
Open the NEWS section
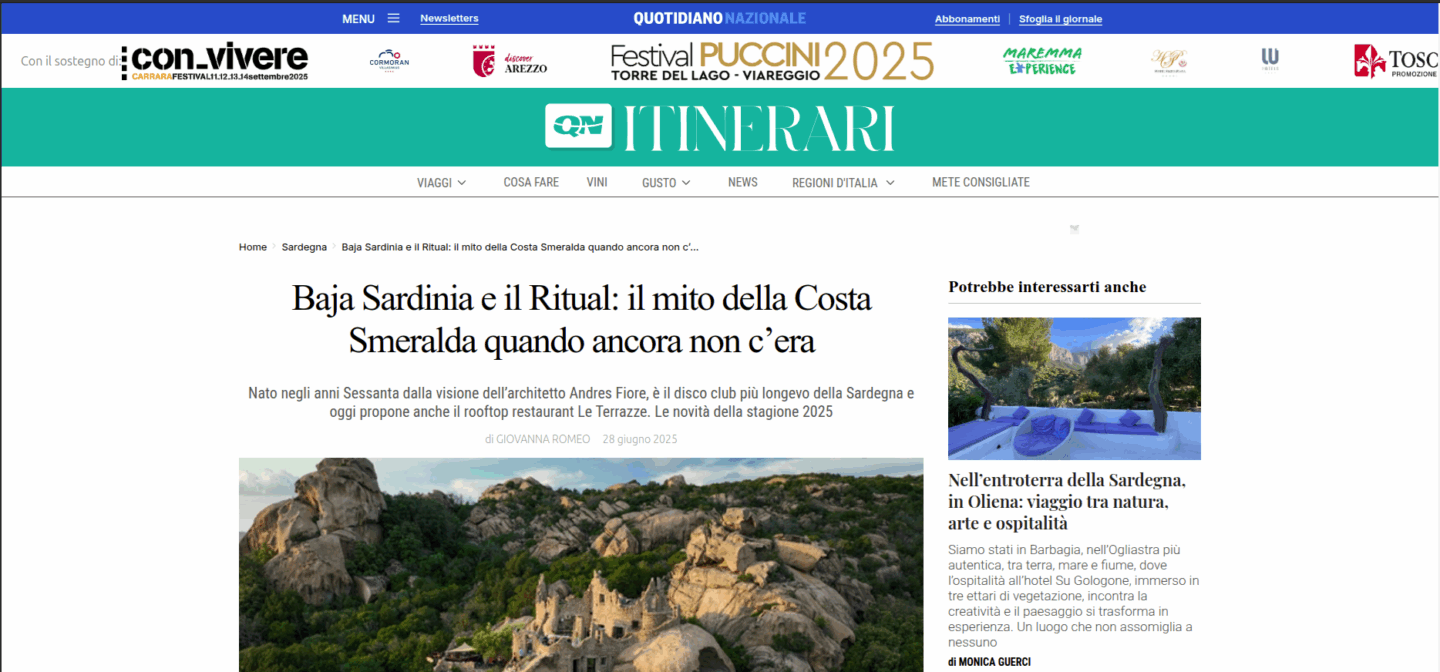point(743,182)
